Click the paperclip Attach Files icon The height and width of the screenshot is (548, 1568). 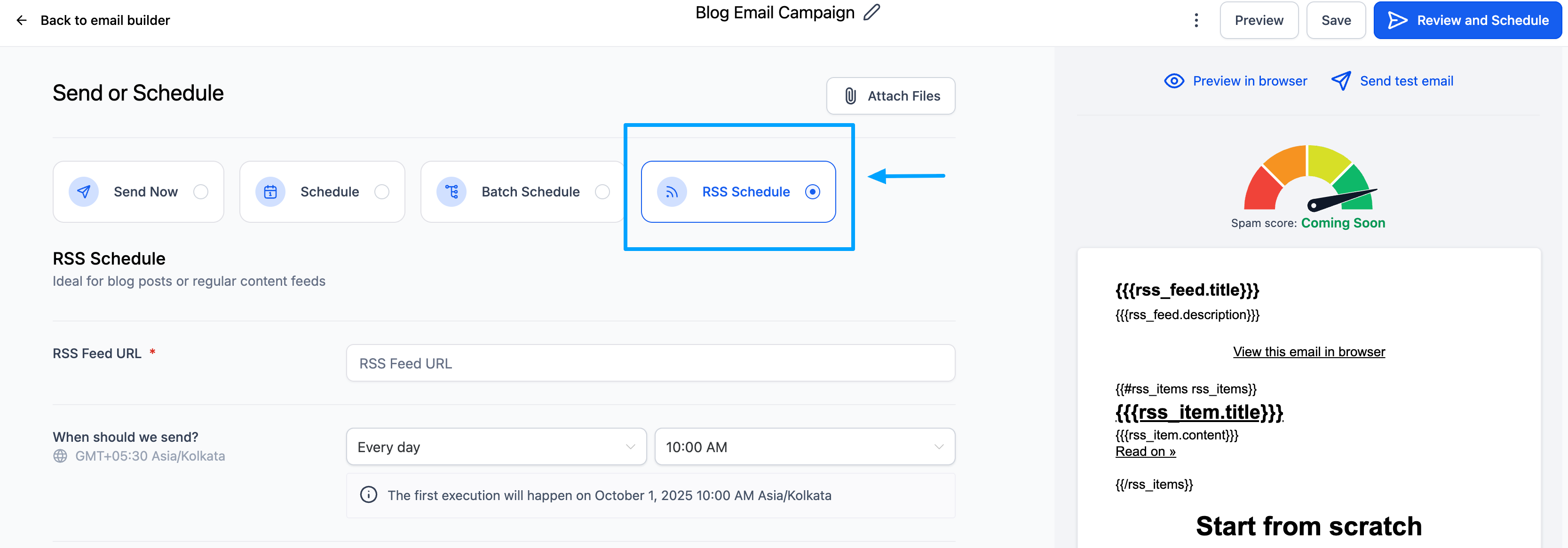pyautogui.click(x=850, y=96)
